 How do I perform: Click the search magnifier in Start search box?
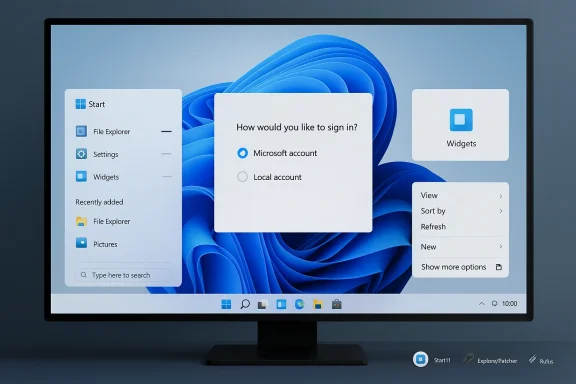pos(84,275)
